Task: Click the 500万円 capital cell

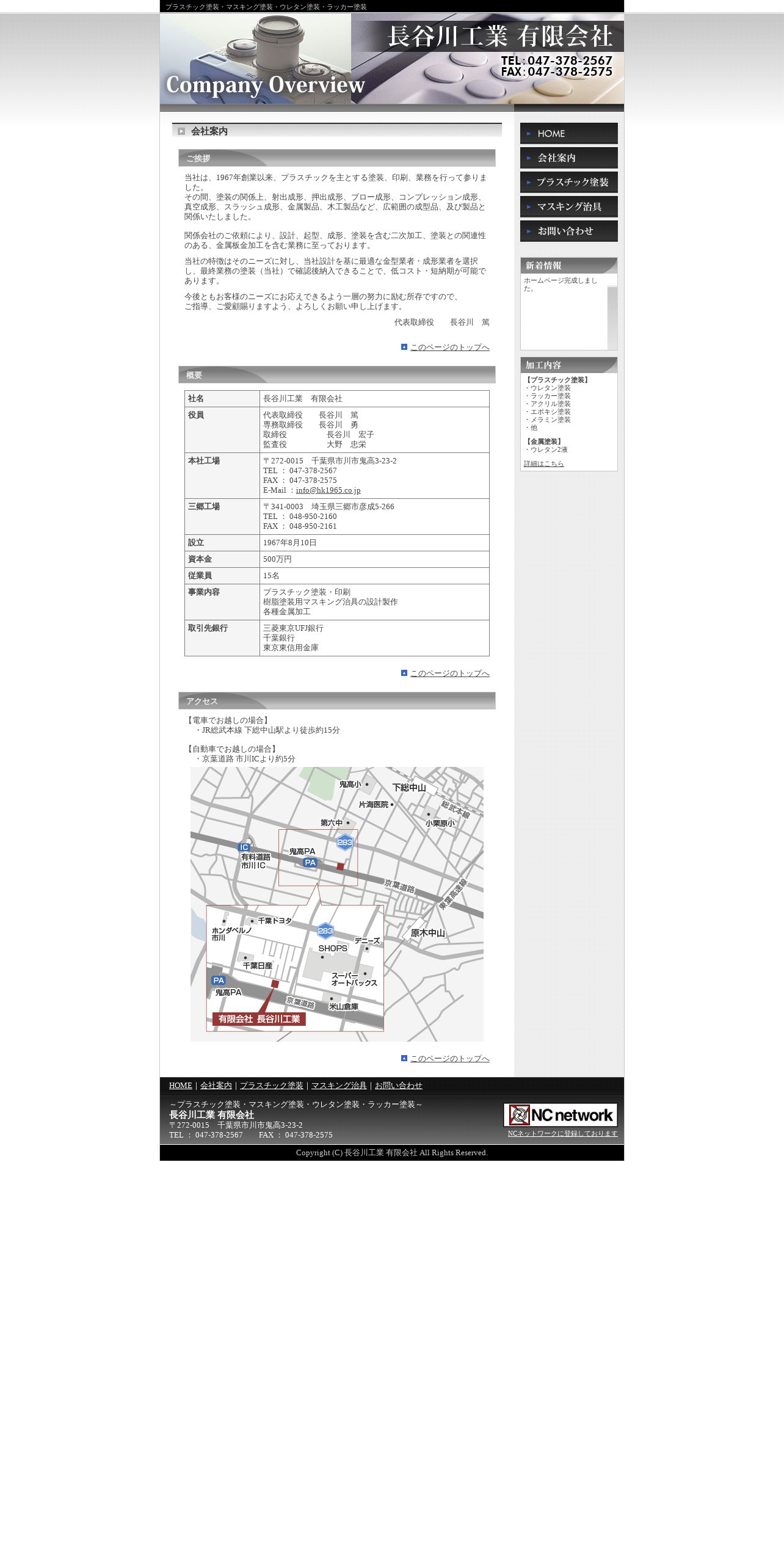Action: click(x=374, y=559)
